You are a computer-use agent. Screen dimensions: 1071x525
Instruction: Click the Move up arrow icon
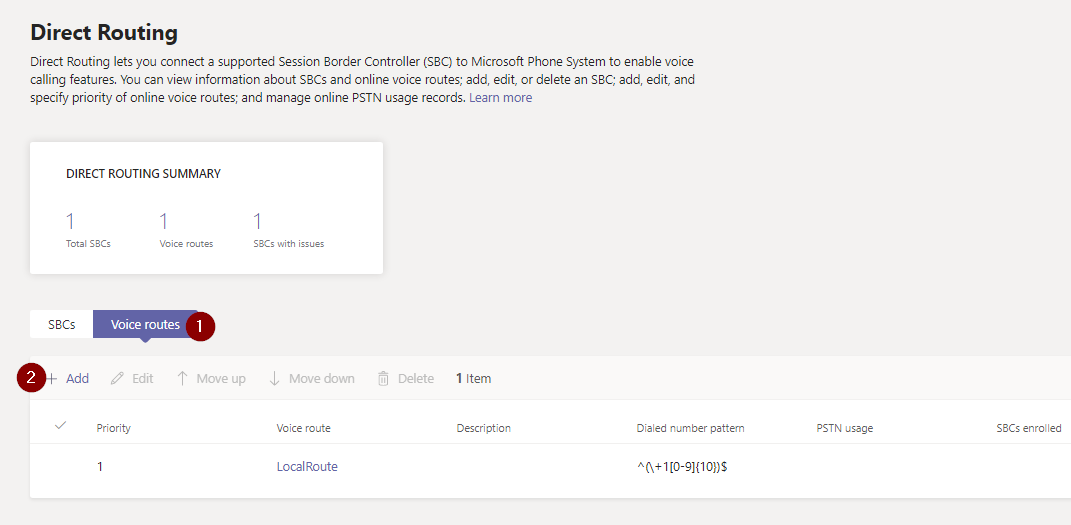click(x=182, y=379)
